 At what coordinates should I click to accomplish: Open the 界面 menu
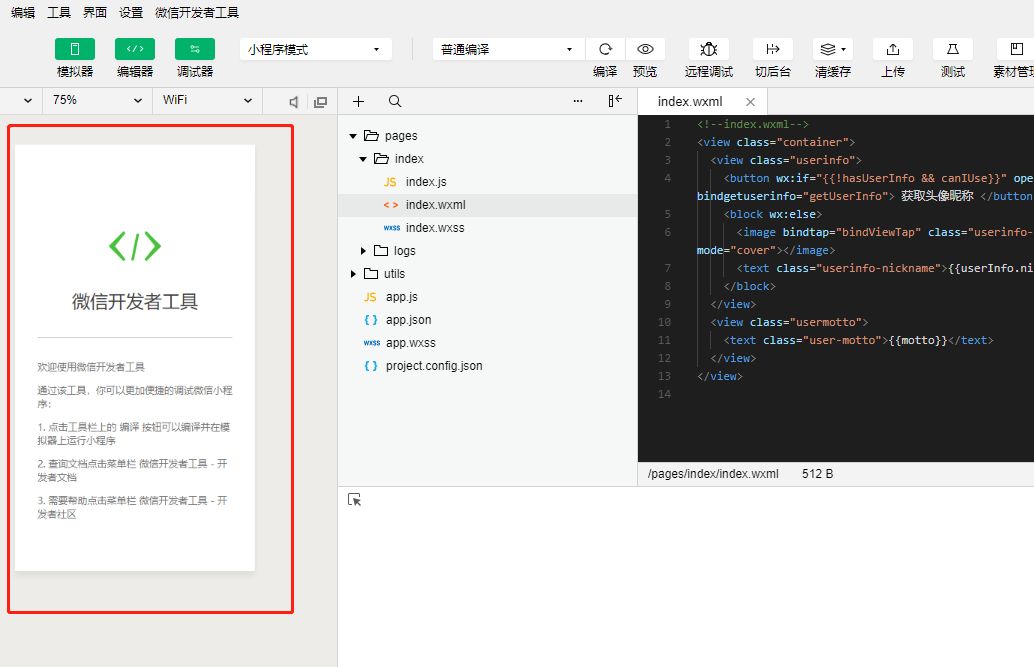pos(95,13)
